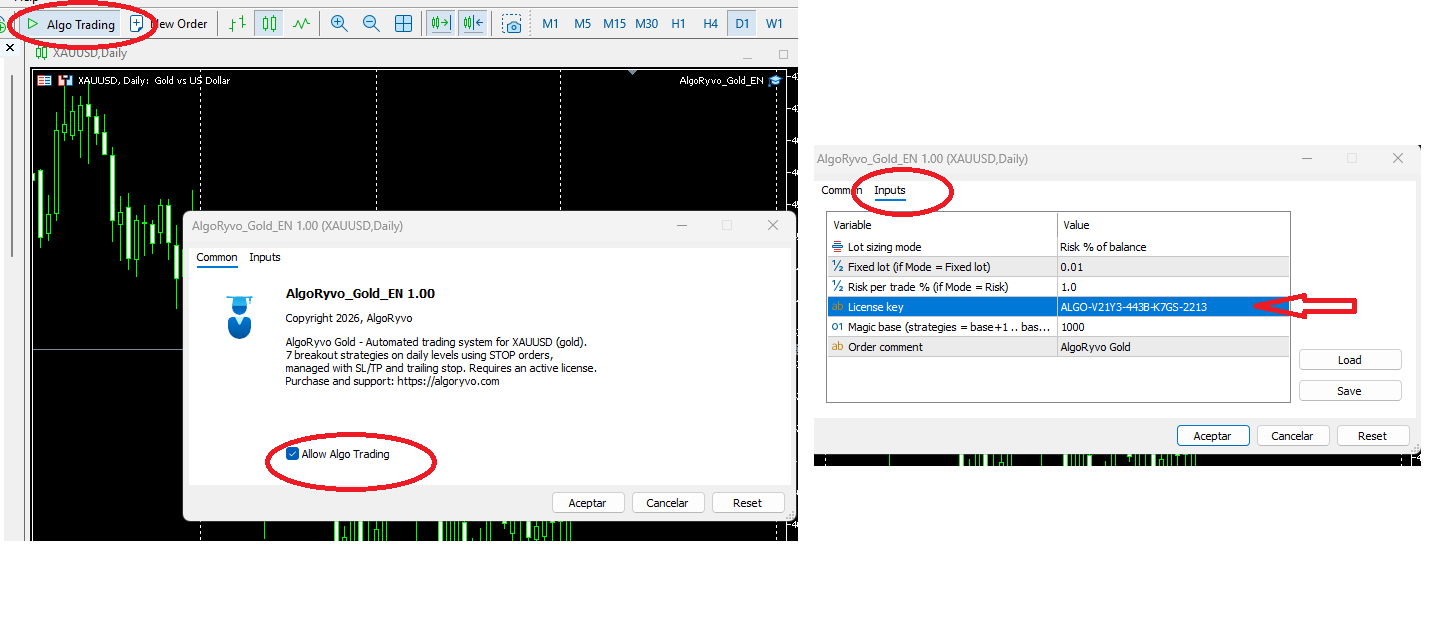
Task: Click the Load button
Action: (1350, 360)
